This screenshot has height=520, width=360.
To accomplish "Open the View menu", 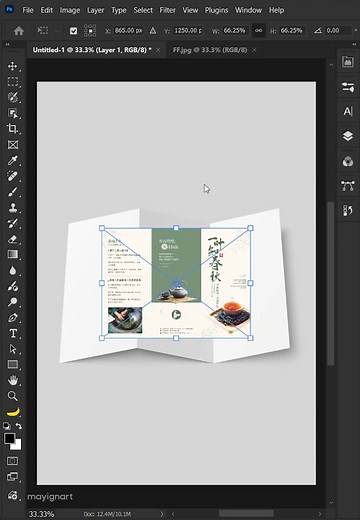I will tap(190, 10).
